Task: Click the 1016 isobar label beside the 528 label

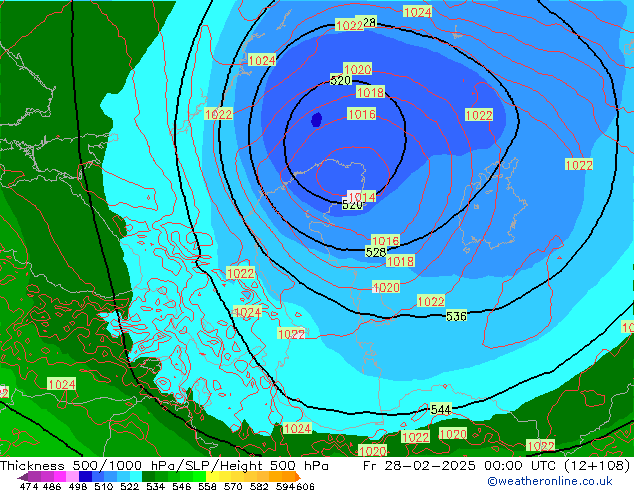Action: (385, 241)
